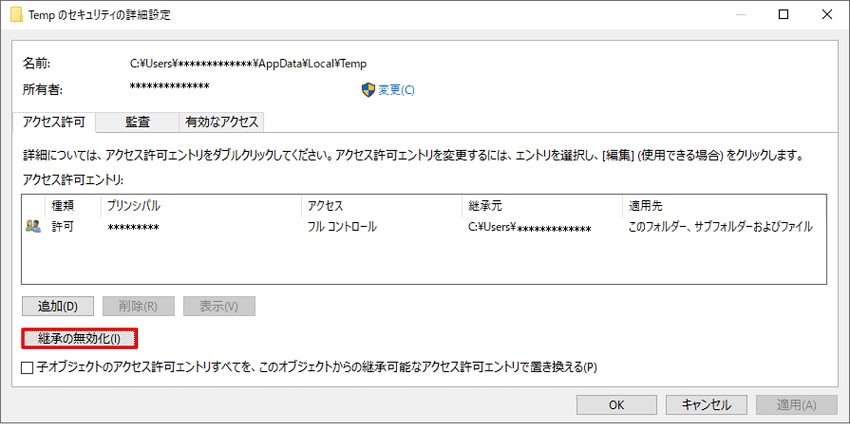Confirm with the OK button

pyautogui.click(x=616, y=405)
